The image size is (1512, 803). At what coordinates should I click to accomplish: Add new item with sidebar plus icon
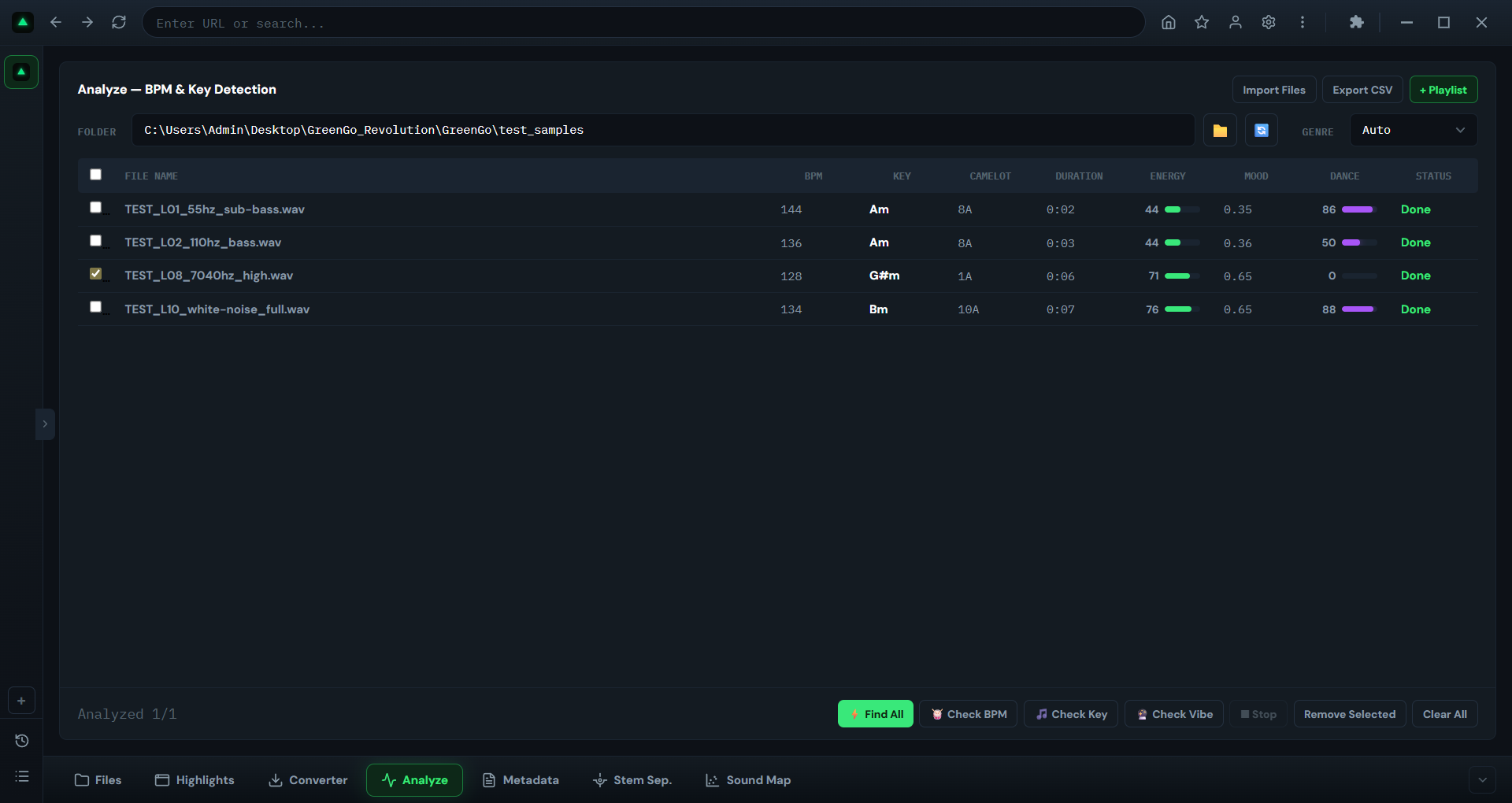coord(21,701)
